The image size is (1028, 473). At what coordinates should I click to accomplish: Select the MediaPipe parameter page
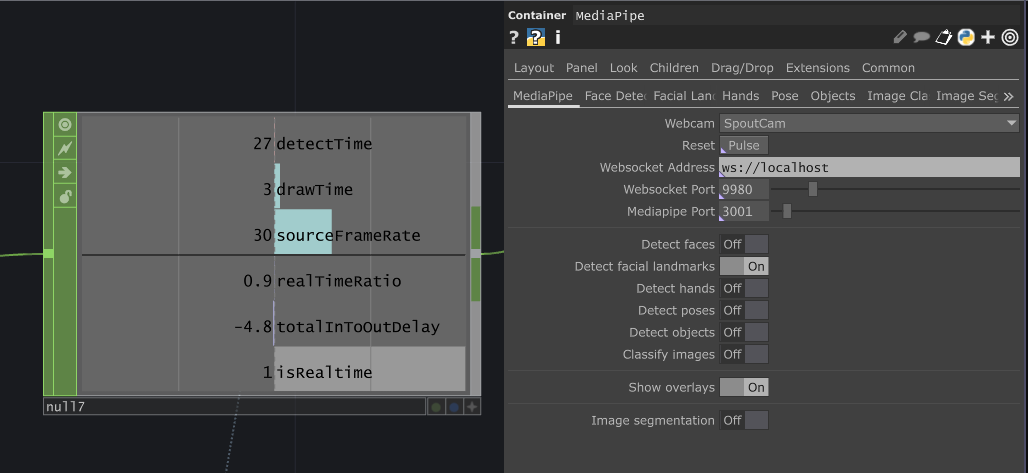click(x=543, y=96)
